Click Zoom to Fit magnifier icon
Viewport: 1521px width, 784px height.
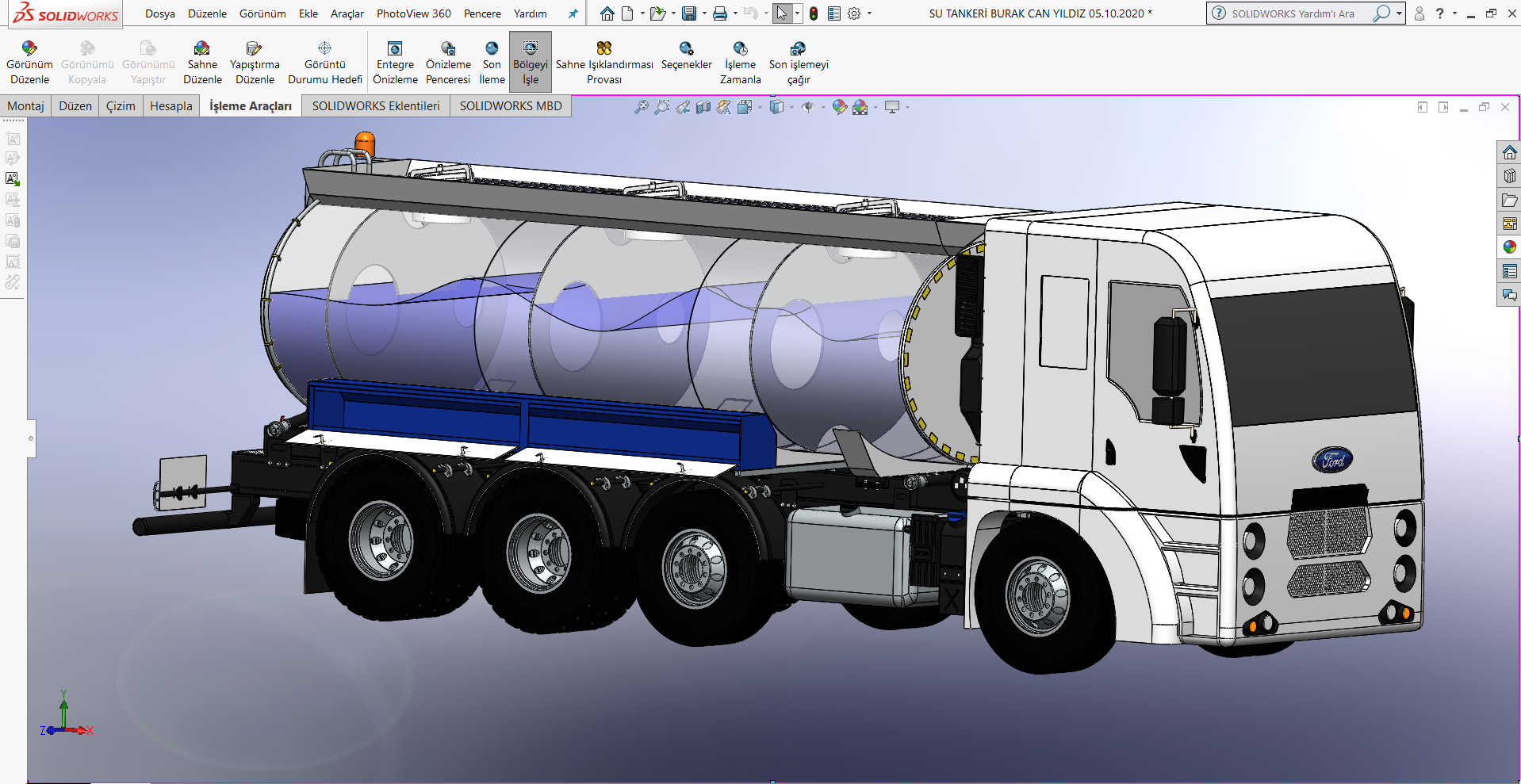(642, 107)
